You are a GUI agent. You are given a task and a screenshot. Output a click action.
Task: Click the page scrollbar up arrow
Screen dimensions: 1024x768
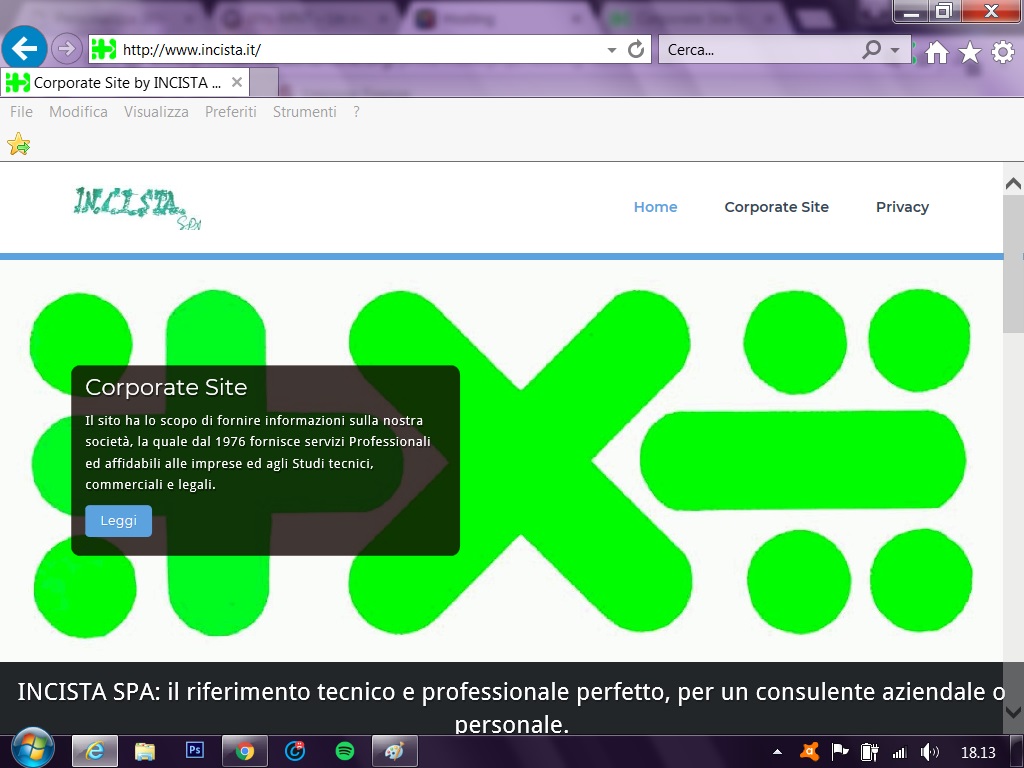pyautogui.click(x=1013, y=184)
